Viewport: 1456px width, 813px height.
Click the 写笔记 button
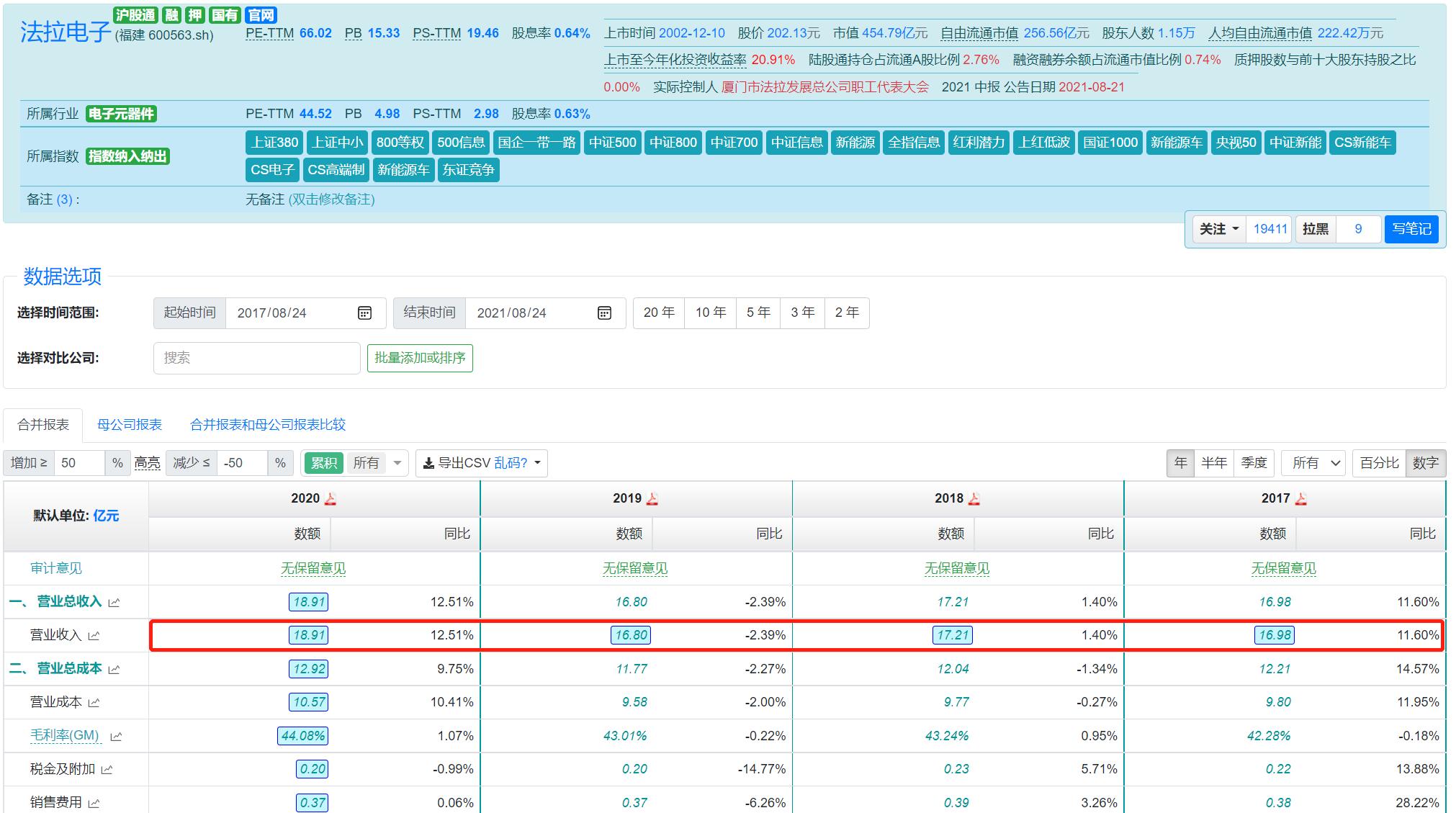[1411, 229]
